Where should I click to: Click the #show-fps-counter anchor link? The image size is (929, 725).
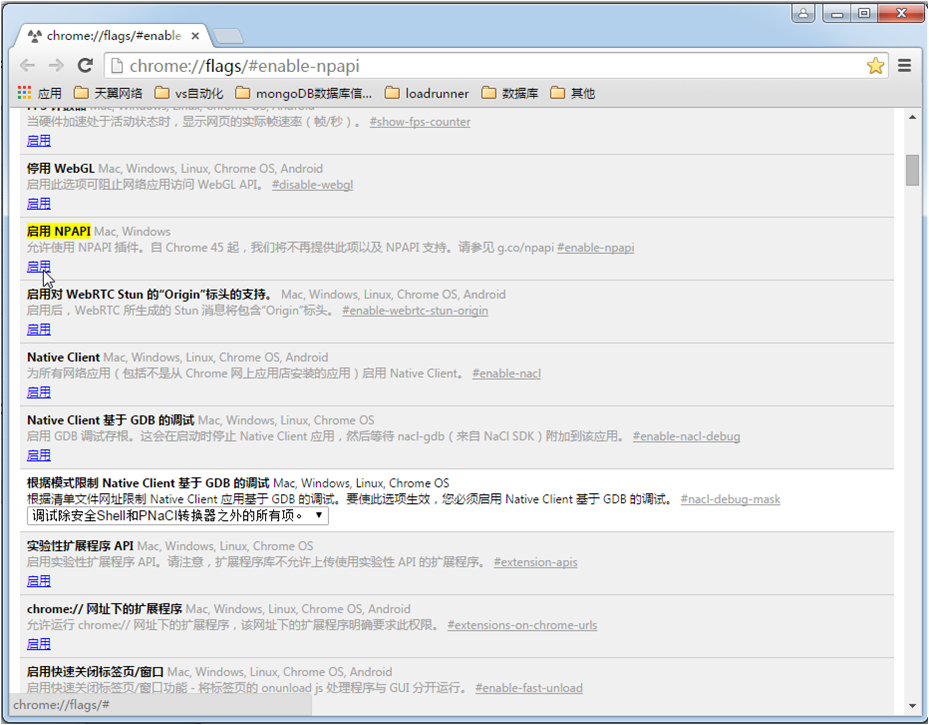tap(420, 122)
